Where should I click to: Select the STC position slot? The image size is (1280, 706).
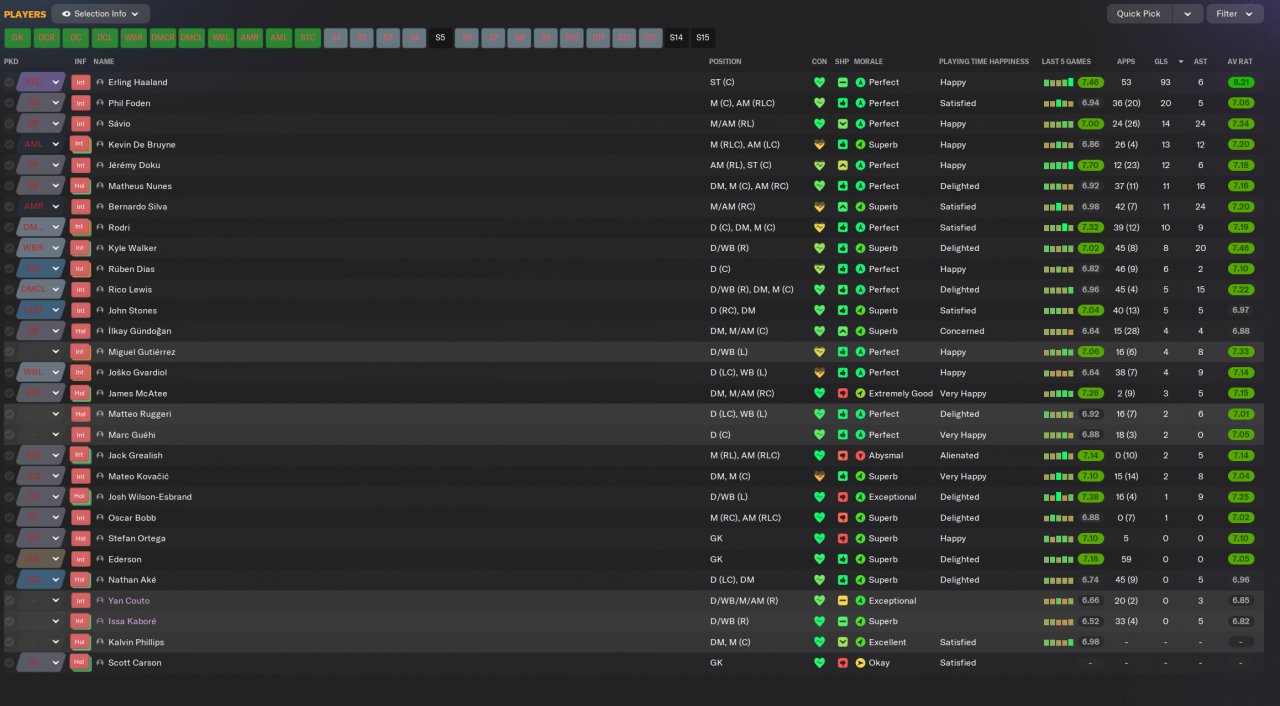(x=307, y=38)
